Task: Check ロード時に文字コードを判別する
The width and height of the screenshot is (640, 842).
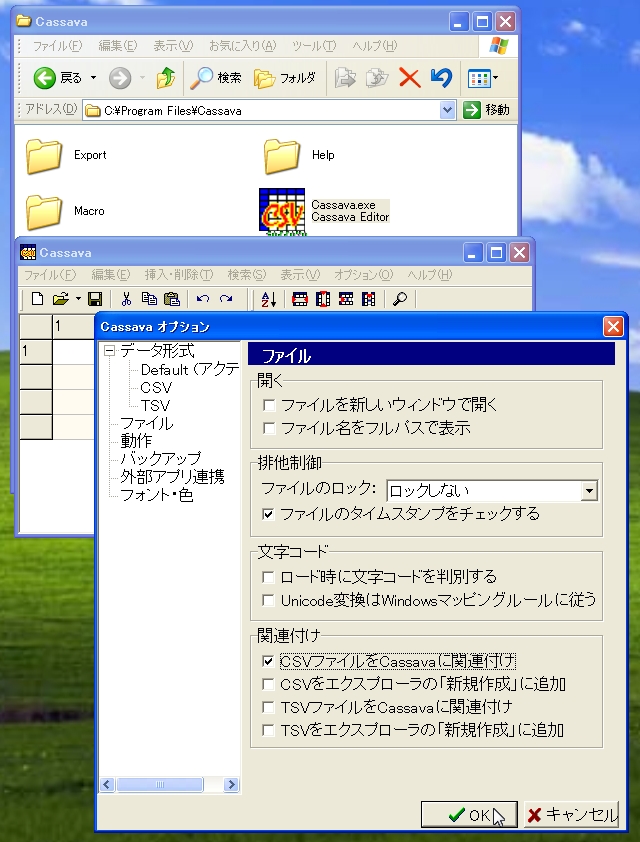Action: [268, 577]
